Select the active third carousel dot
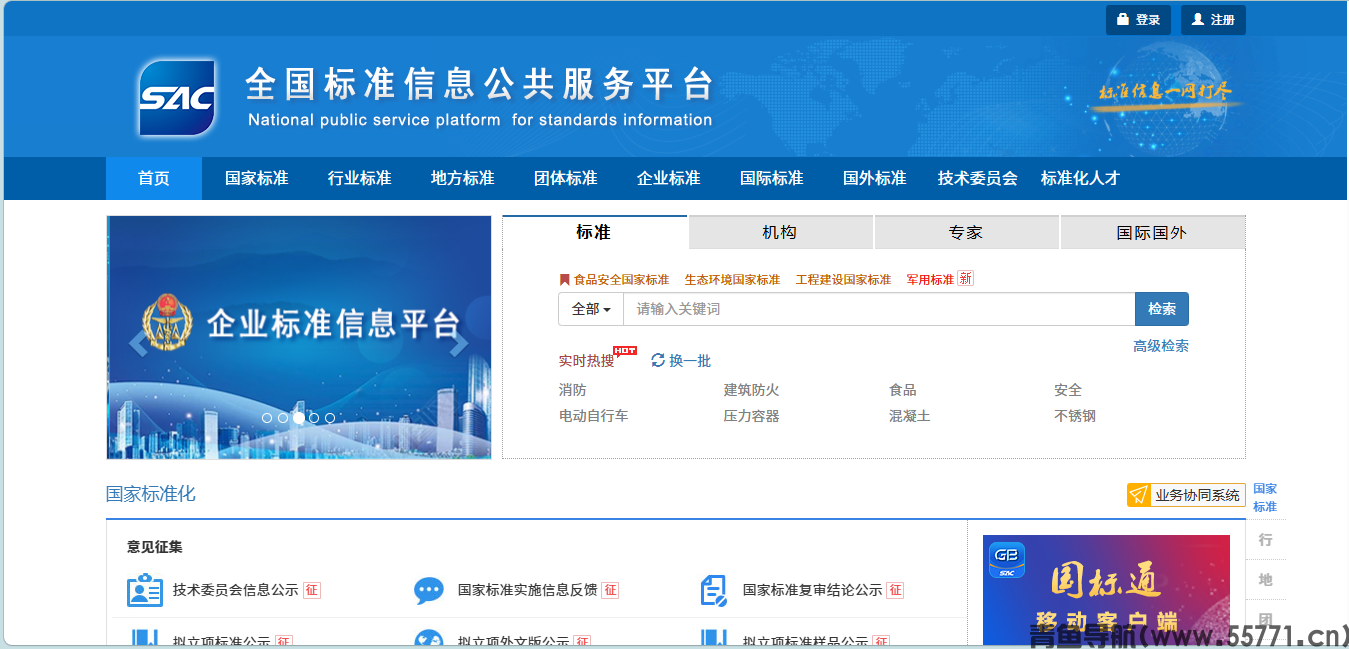 (298, 418)
